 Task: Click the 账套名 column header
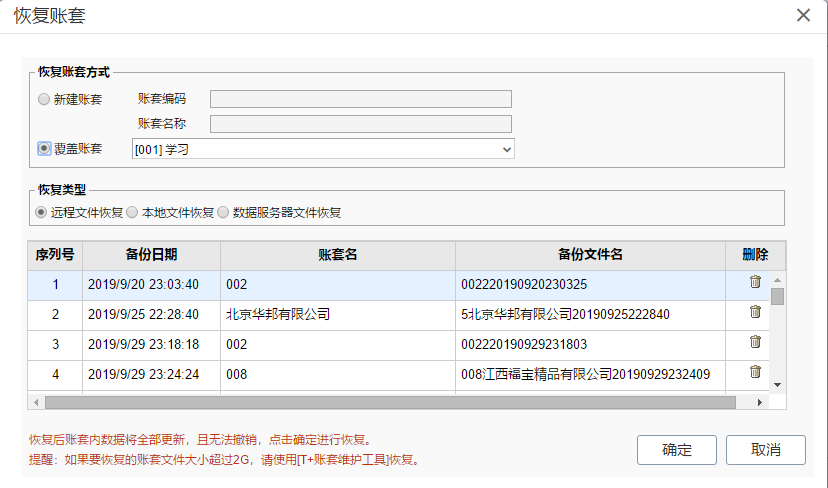pyautogui.click(x=337, y=255)
